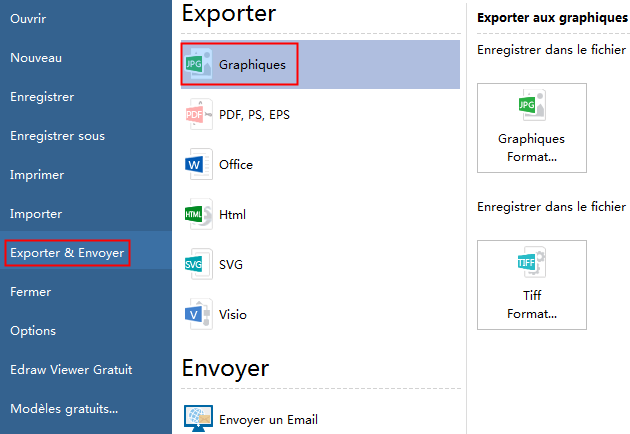Image resolution: width=630 pixels, height=434 pixels.
Task: Click the SVG export icon
Action: click(x=198, y=264)
